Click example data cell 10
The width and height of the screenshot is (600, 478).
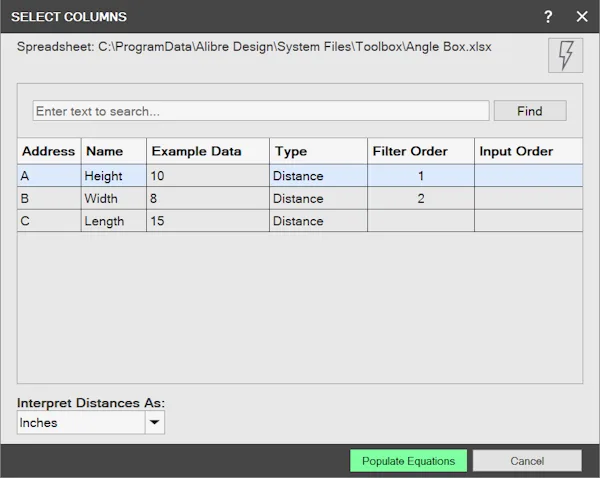pyautogui.click(x=208, y=176)
